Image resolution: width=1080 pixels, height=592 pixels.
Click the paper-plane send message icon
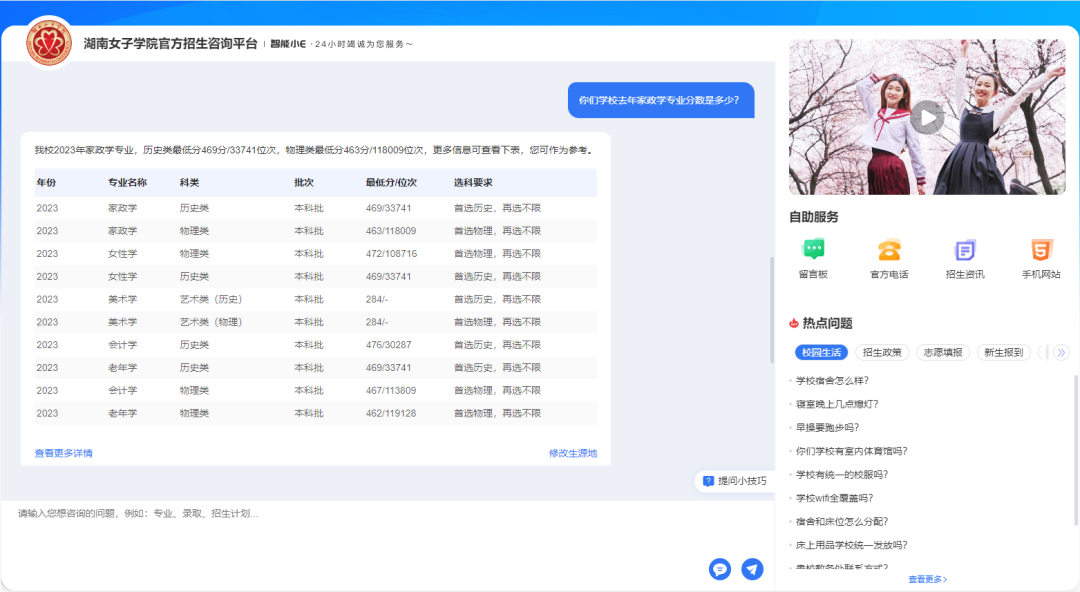[752, 569]
